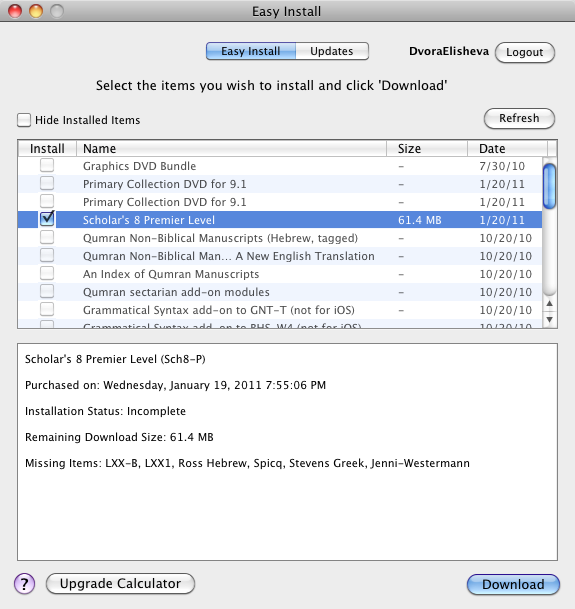Click the Logout button
Viewport: 575px width, 609px height.
tap(525, 52)
